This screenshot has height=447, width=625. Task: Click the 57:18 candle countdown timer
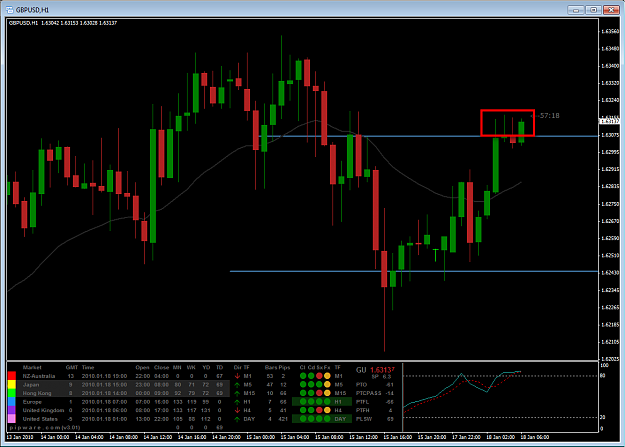[549, 116]
